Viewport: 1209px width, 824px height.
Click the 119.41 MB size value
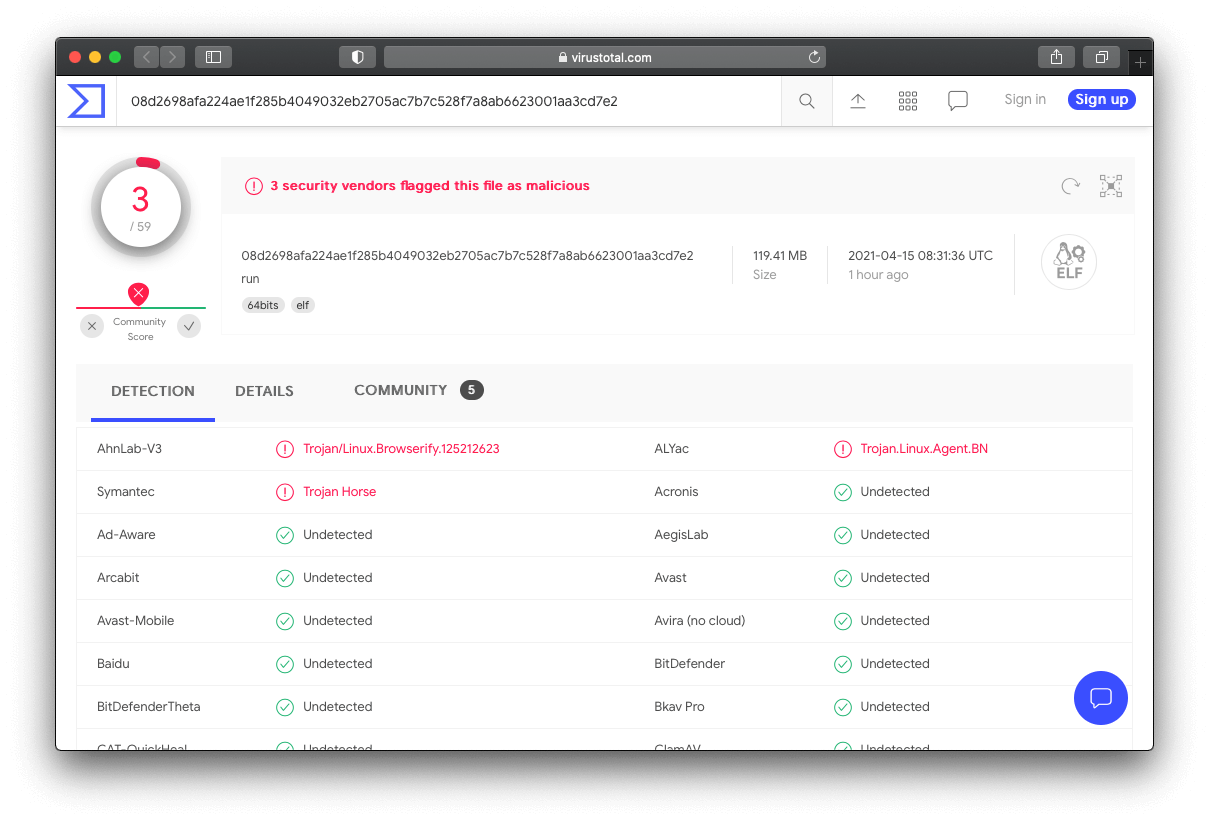(780, 256)
